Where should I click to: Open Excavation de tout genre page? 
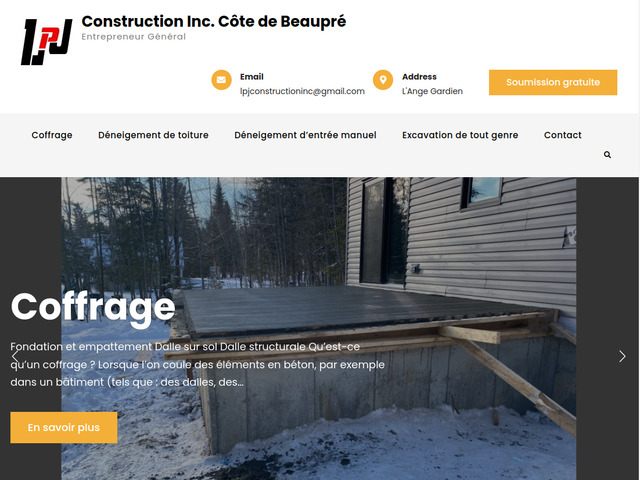(460, 135)
